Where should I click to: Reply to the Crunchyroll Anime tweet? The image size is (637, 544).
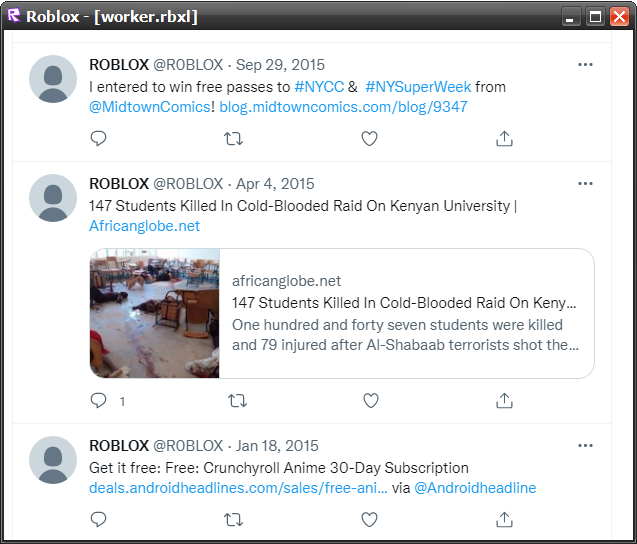(98, 519)
